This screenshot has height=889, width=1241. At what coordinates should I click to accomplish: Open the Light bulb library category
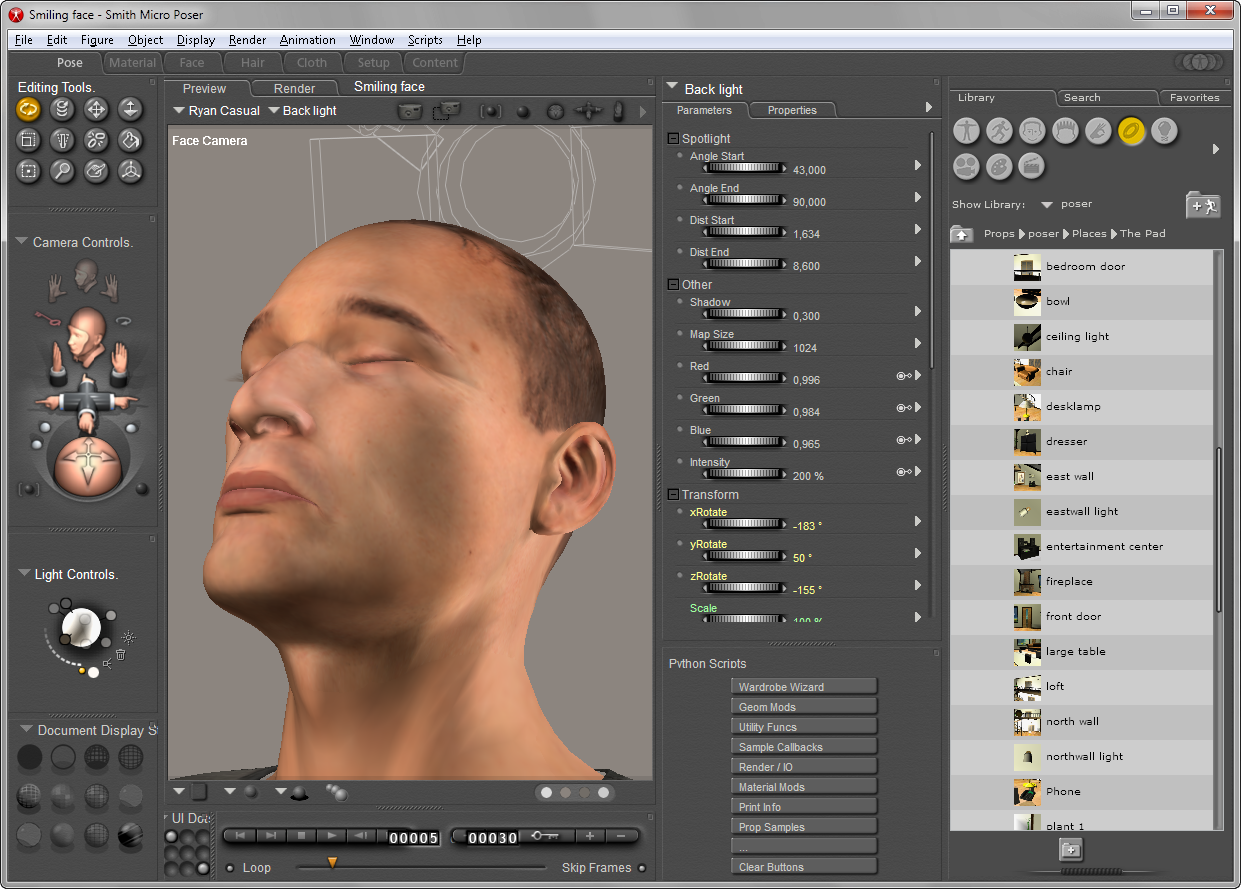tap(1163, 130)
